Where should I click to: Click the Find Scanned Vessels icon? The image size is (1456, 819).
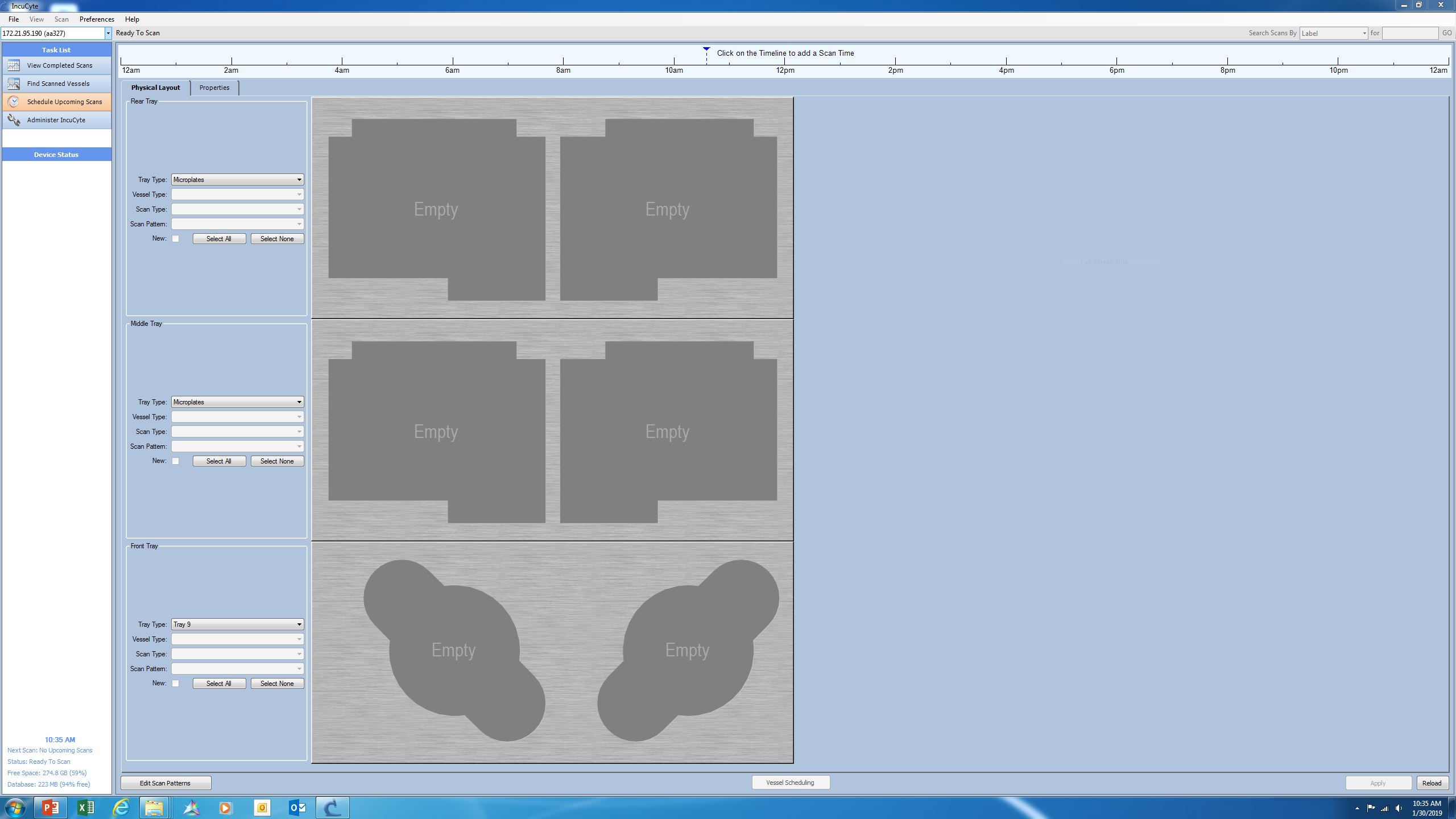pyautogui.click(x=14, y=84)
